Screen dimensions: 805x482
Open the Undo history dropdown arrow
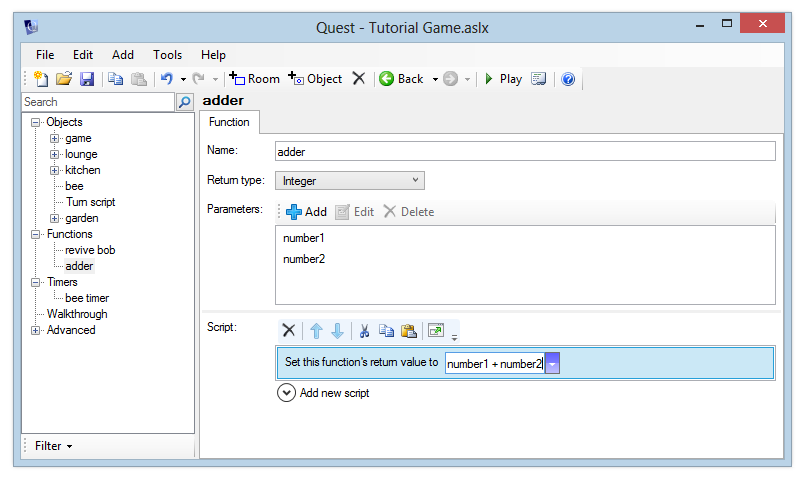183,80
